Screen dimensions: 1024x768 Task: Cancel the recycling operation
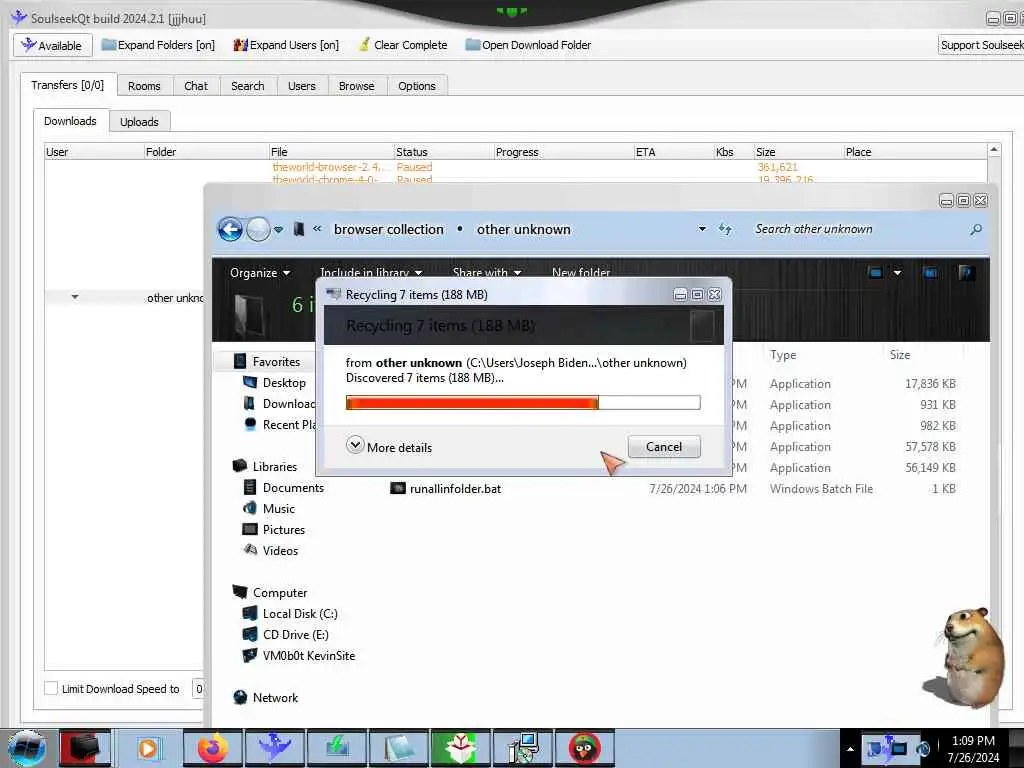(x=664, y=447)
